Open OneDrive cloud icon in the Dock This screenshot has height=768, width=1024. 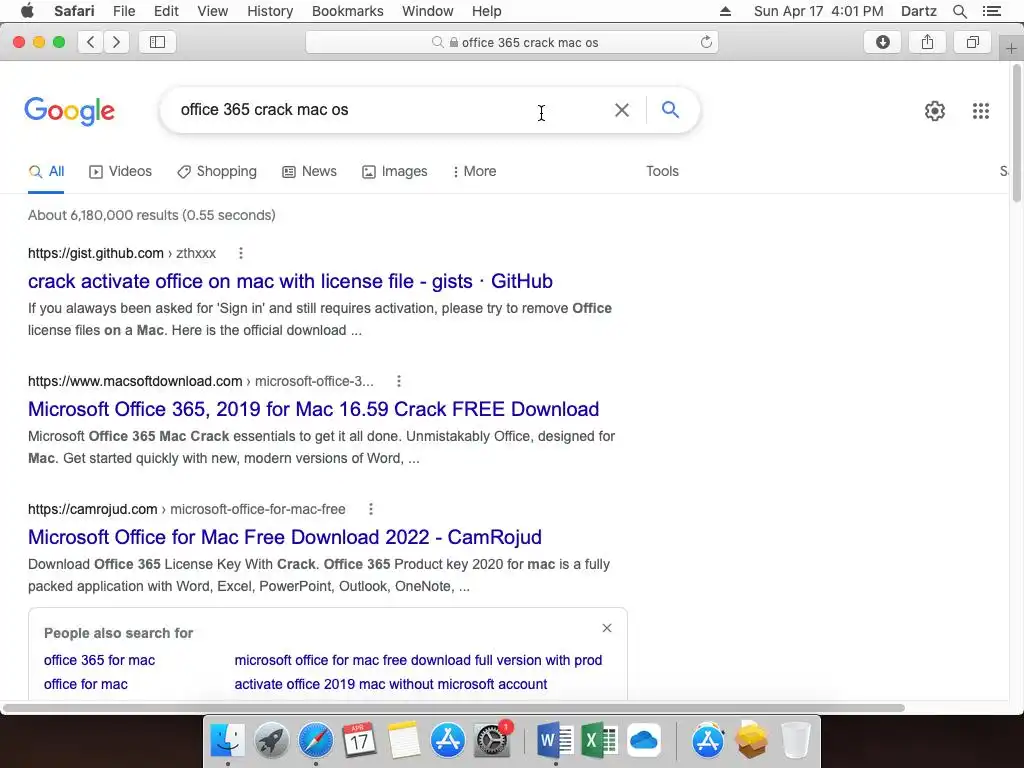(643, 741)
